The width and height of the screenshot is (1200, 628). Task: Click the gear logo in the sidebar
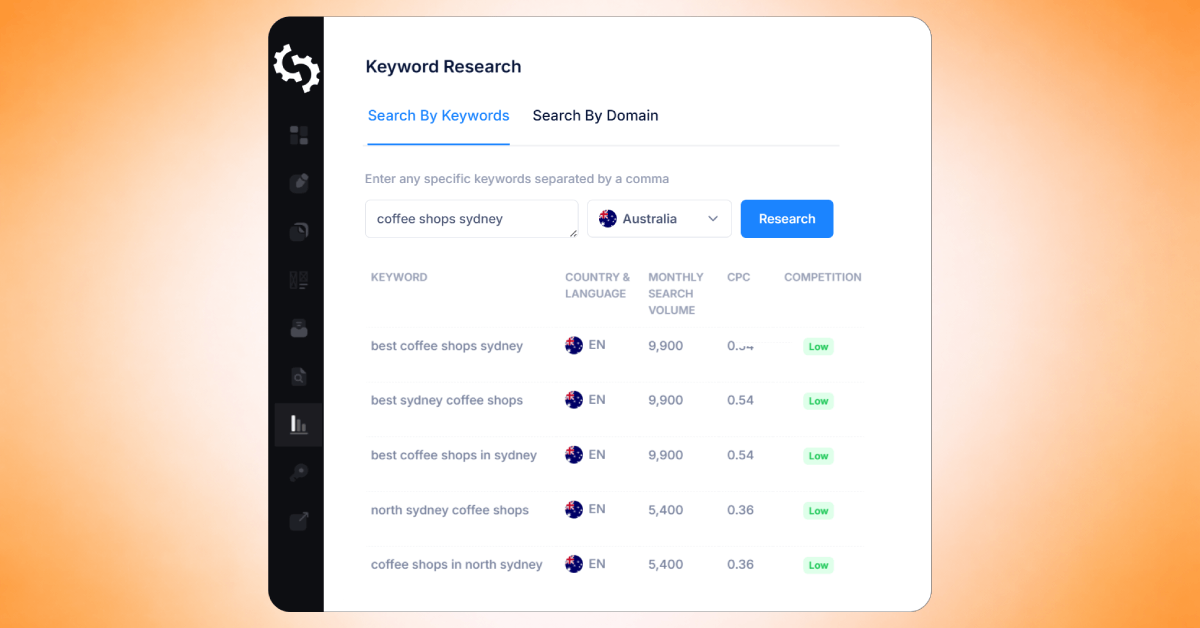click(297, 68)
